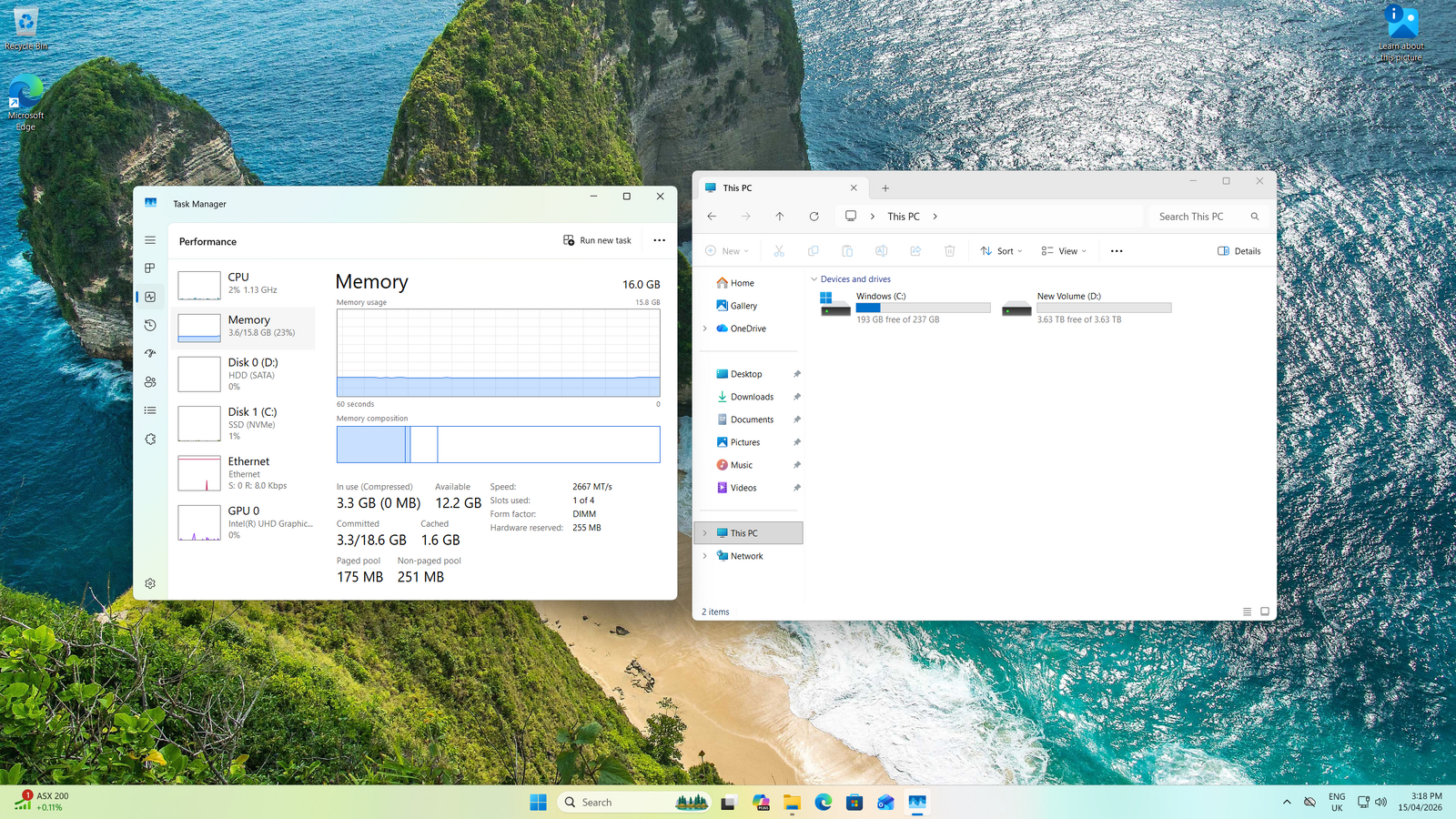Screen dimensions: 1456x819
Task: Open the View dropdown in Explorer toolbar
Action: (x=1064, y=251)
